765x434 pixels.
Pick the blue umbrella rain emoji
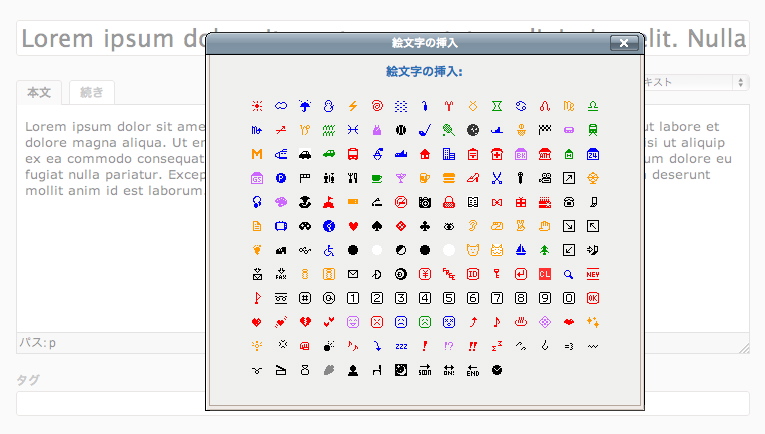point(305,106)
